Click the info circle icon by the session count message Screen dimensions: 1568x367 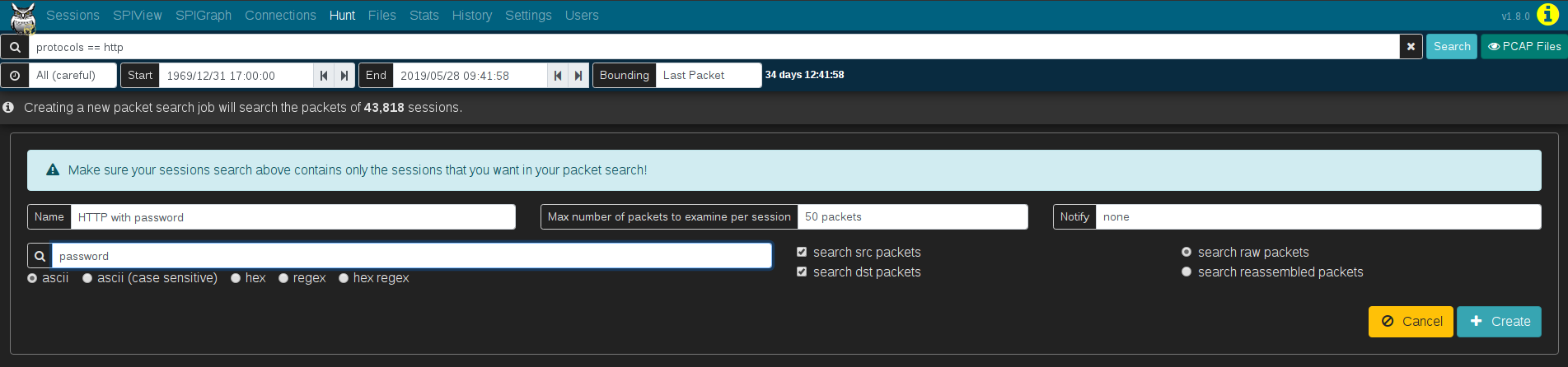click(x=8, y=107)
